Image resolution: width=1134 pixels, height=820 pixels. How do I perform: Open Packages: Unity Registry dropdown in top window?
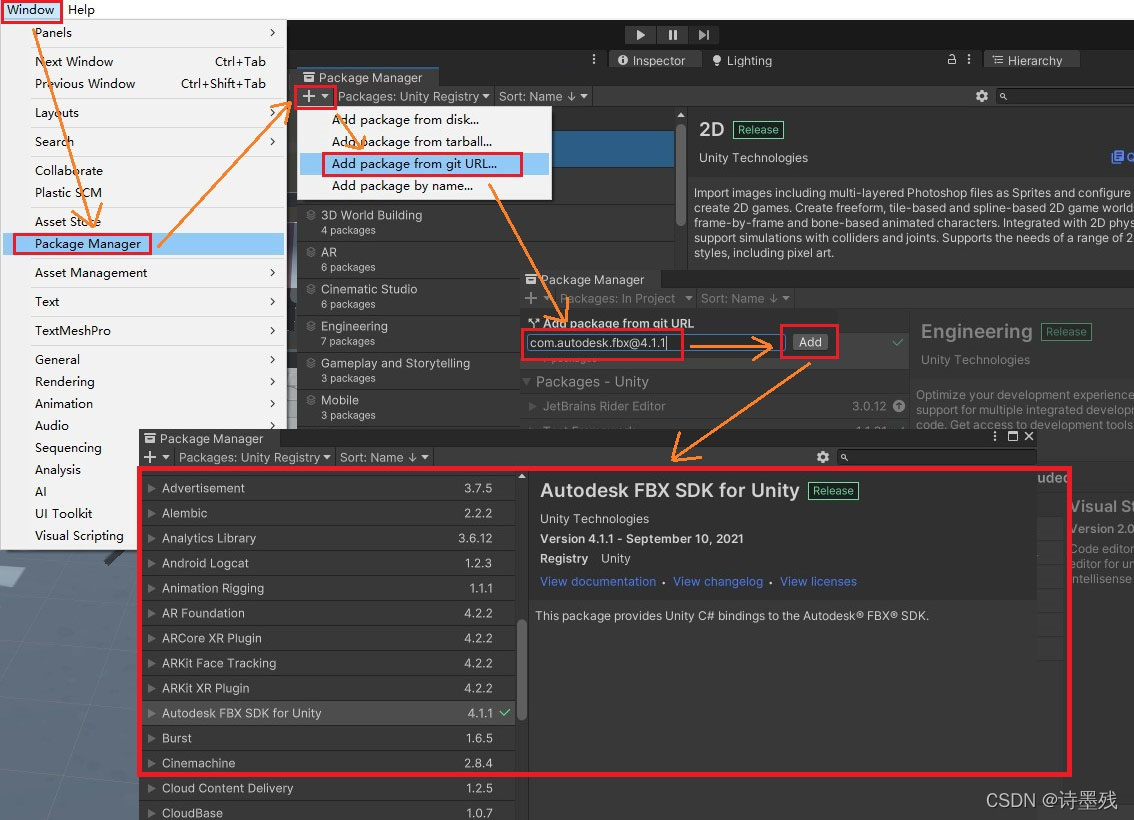(414, 96)
